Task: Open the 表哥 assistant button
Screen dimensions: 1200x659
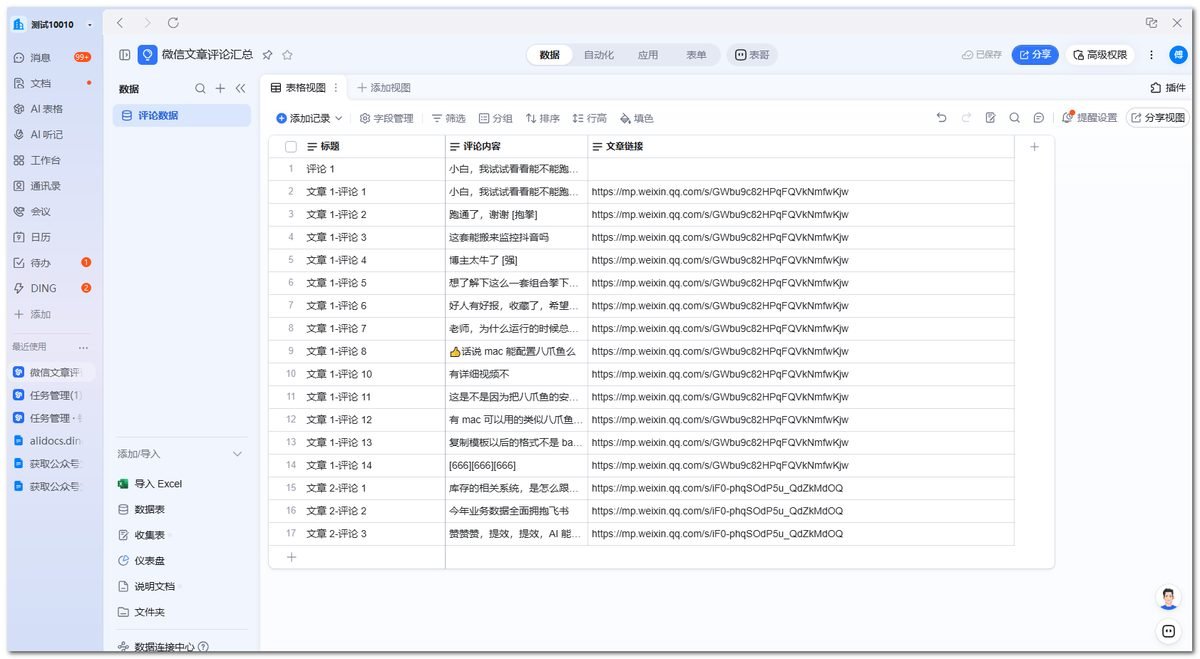Action: [752, 55]
